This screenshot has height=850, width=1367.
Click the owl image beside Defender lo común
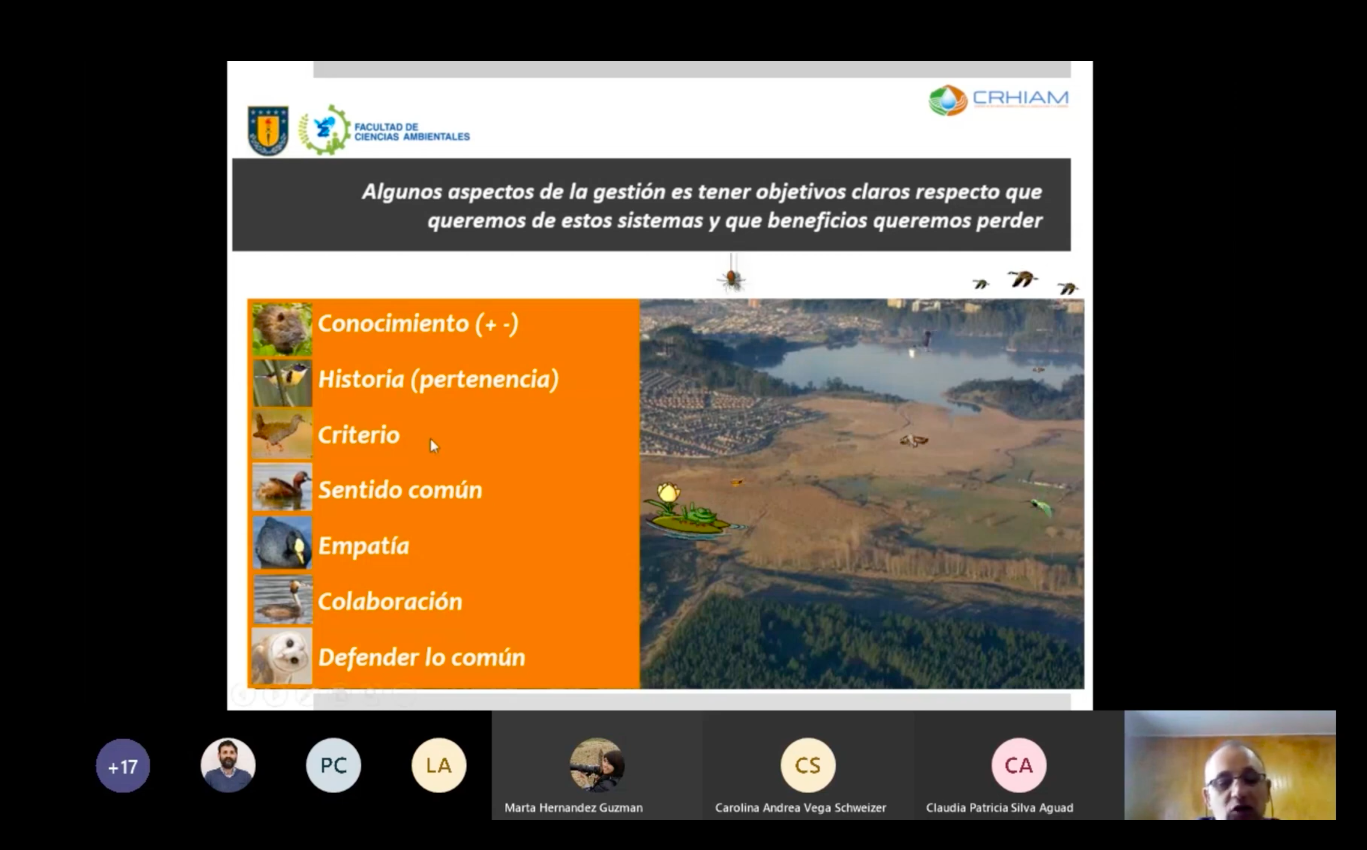[x=281, y=657]
